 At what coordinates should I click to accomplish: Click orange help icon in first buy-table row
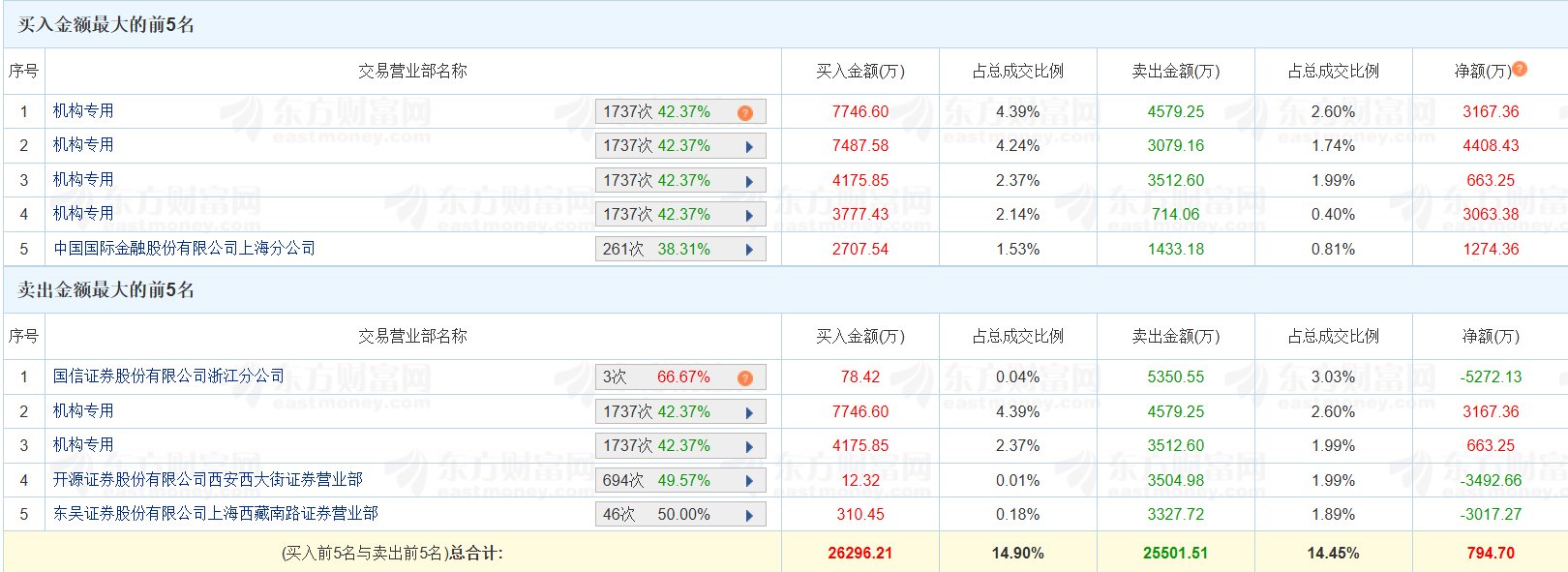(744, 113)
